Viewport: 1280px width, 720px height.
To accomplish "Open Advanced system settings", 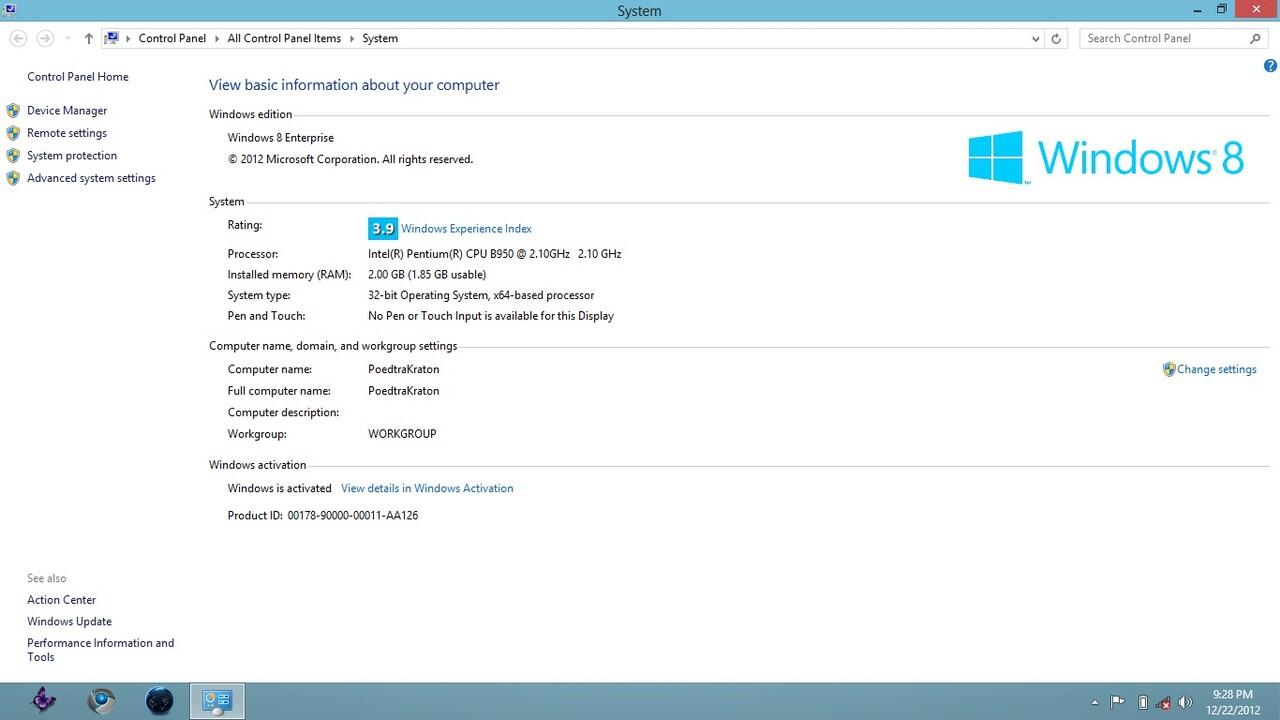I will click(91, 178).
